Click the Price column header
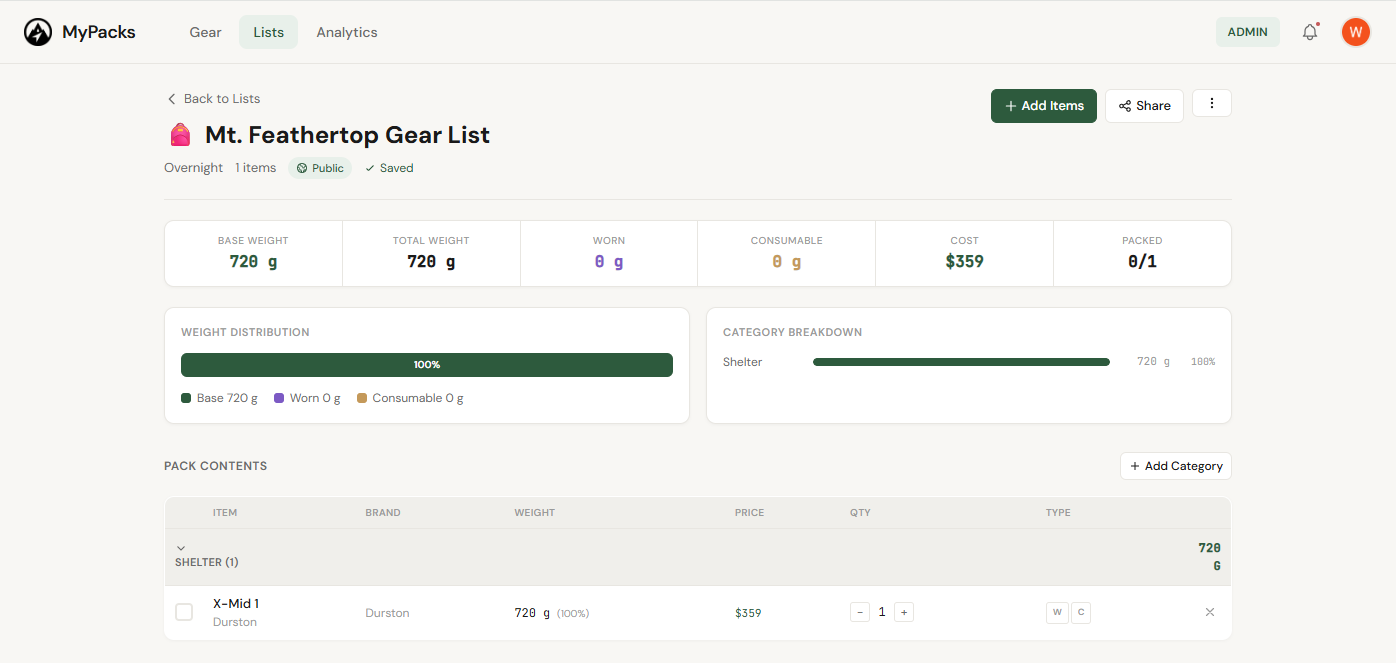 click(x=749, y=513)
